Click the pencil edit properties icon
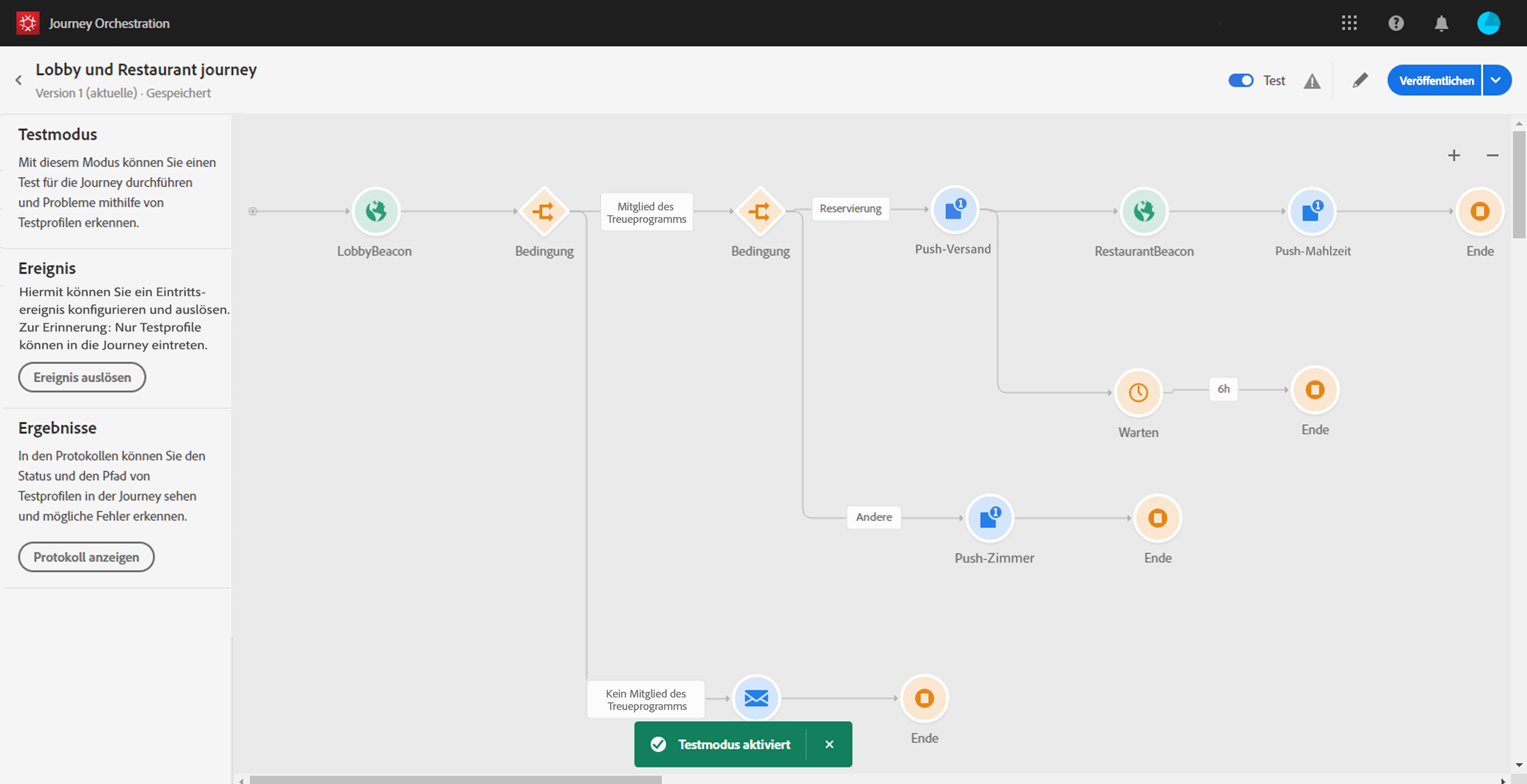 (1360, 81)
